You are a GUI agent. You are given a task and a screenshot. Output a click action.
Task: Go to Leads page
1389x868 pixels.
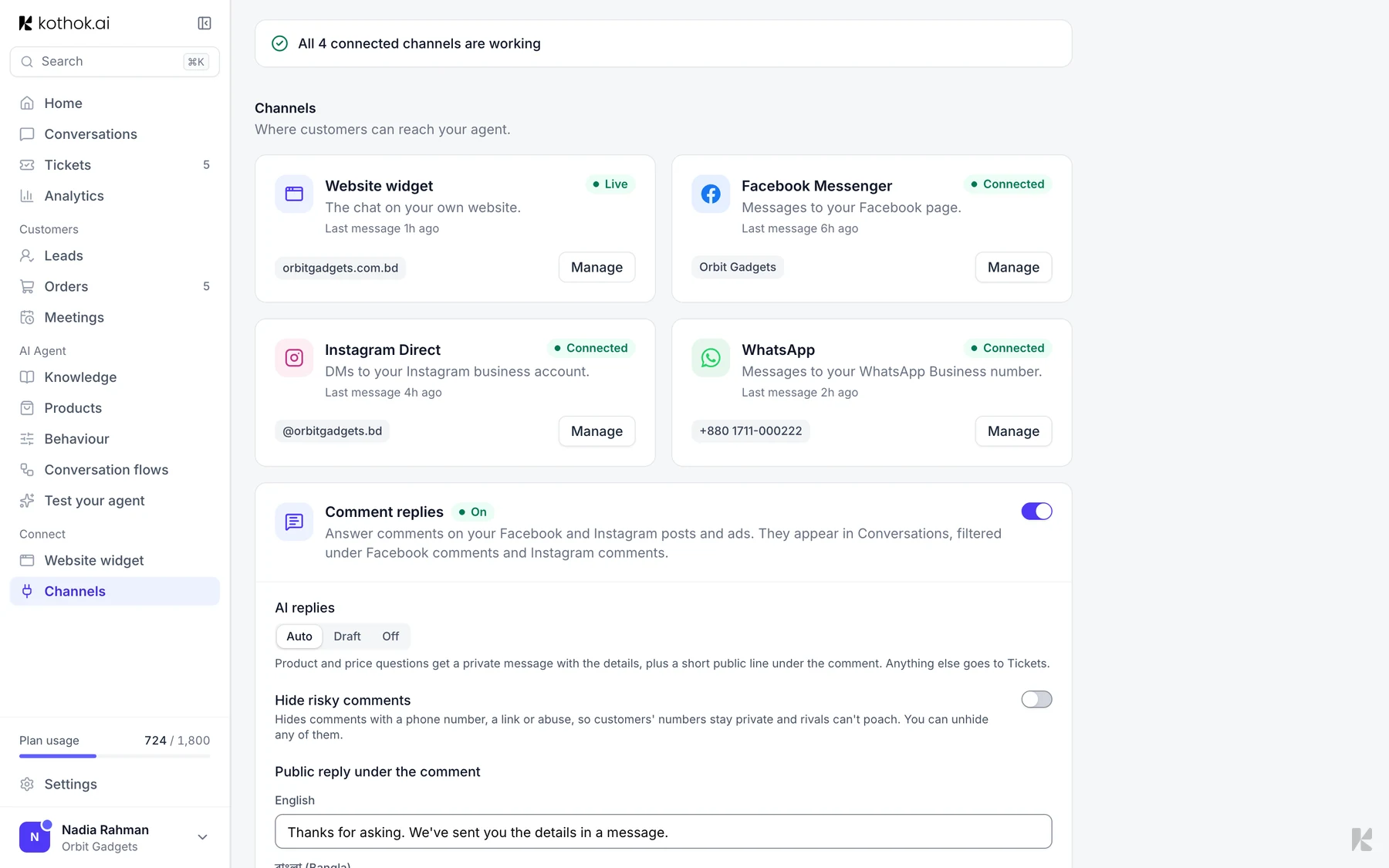coord(115,256)
